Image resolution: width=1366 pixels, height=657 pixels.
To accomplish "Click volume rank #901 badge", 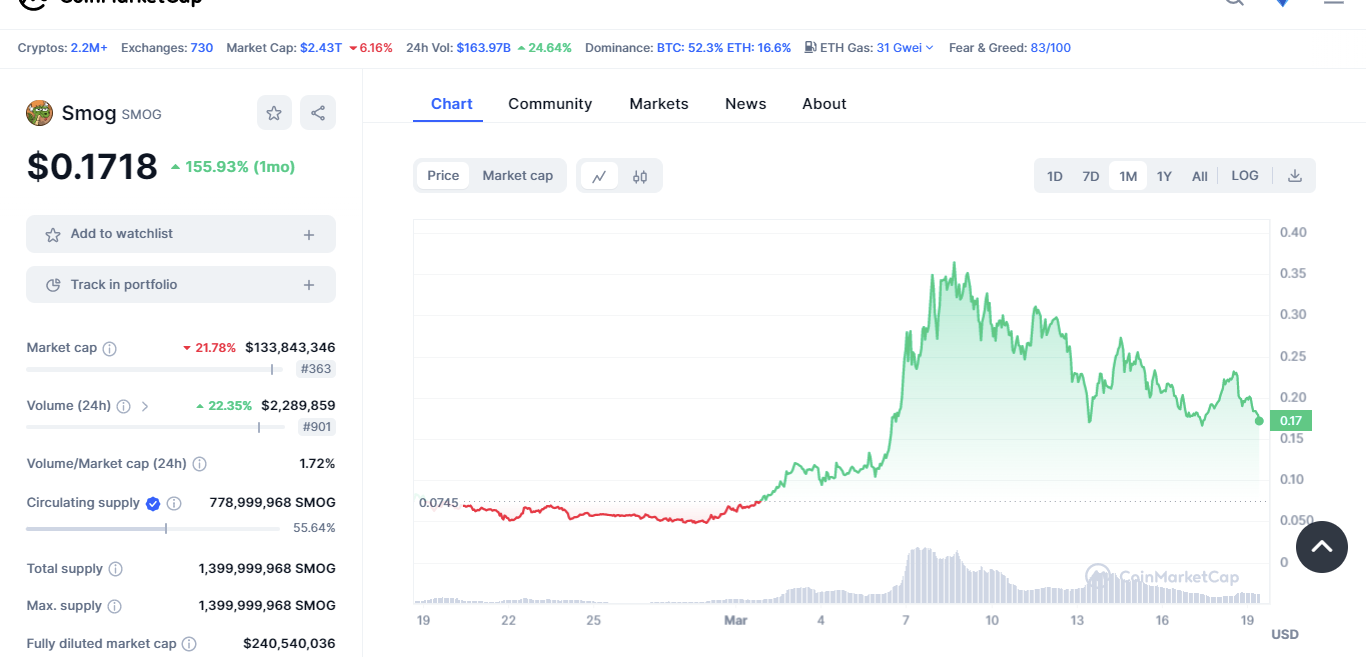I will click(316, 427).
